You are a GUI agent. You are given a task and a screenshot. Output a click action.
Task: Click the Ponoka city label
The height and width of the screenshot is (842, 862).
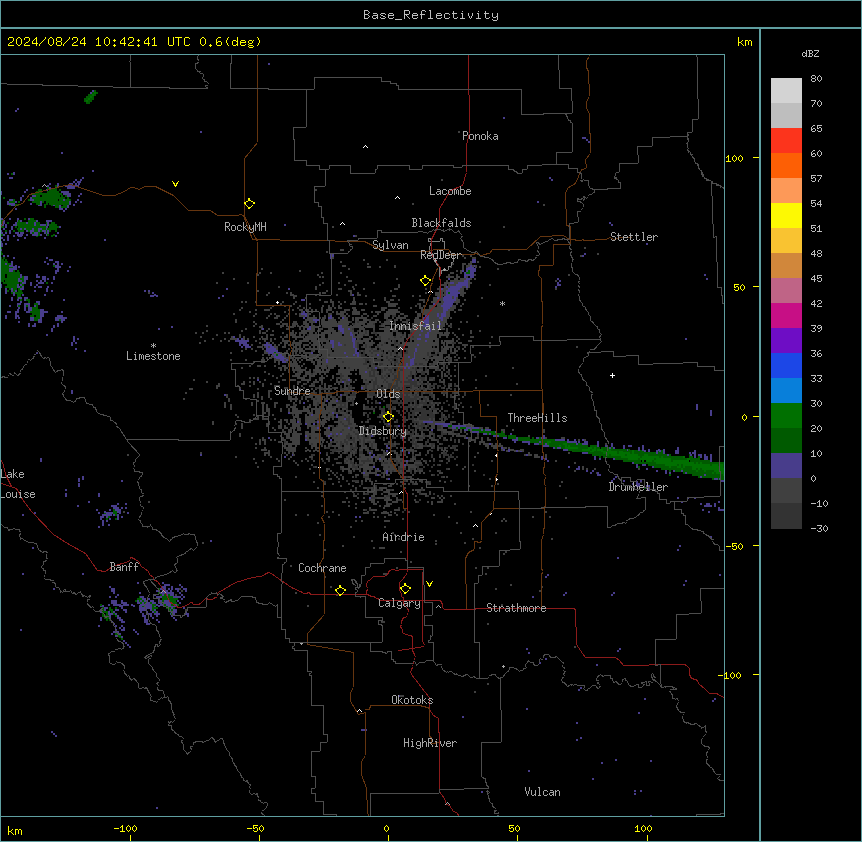click(x=480, y=136)
